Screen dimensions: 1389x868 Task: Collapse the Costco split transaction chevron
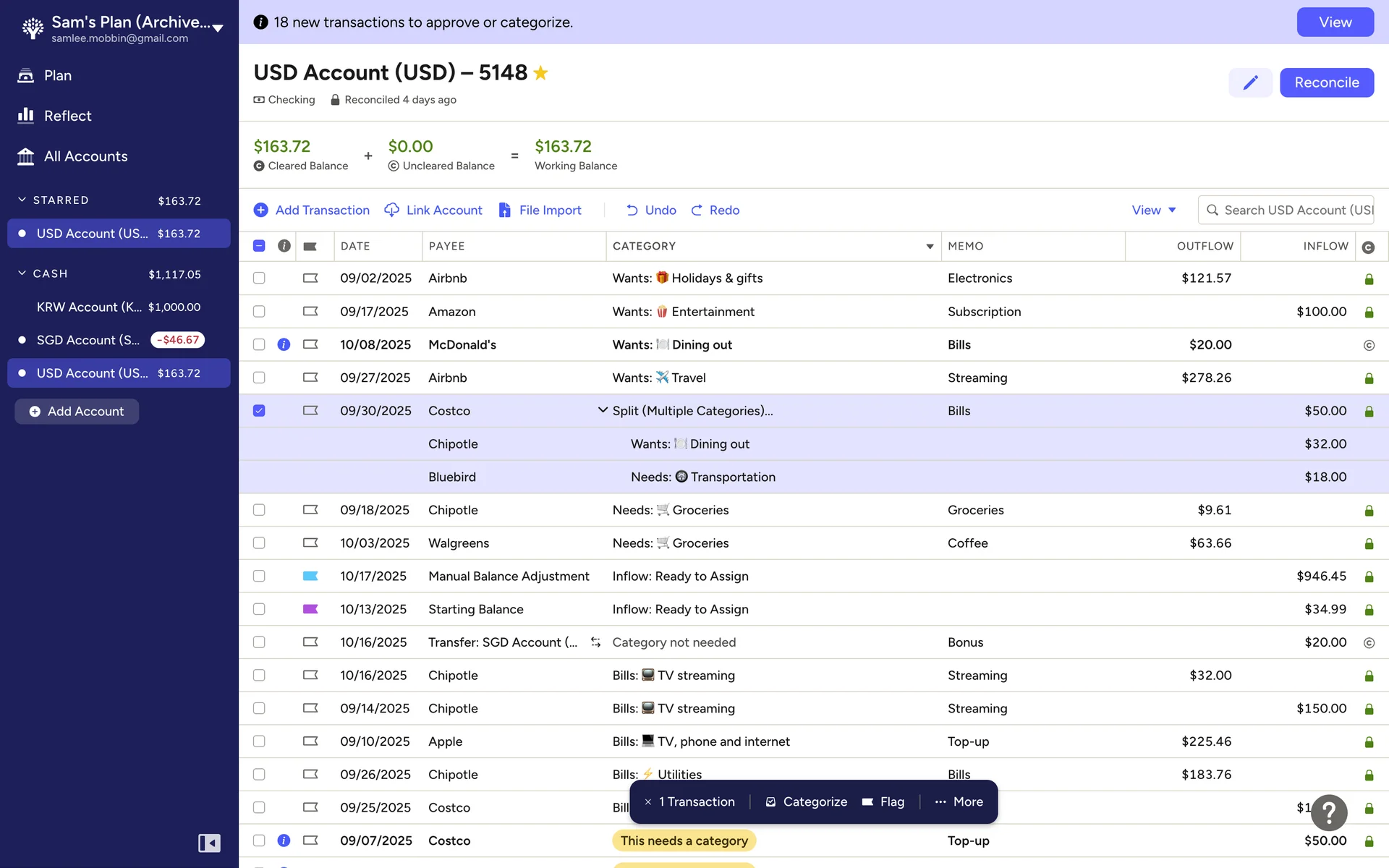click(x=602, y=410)
